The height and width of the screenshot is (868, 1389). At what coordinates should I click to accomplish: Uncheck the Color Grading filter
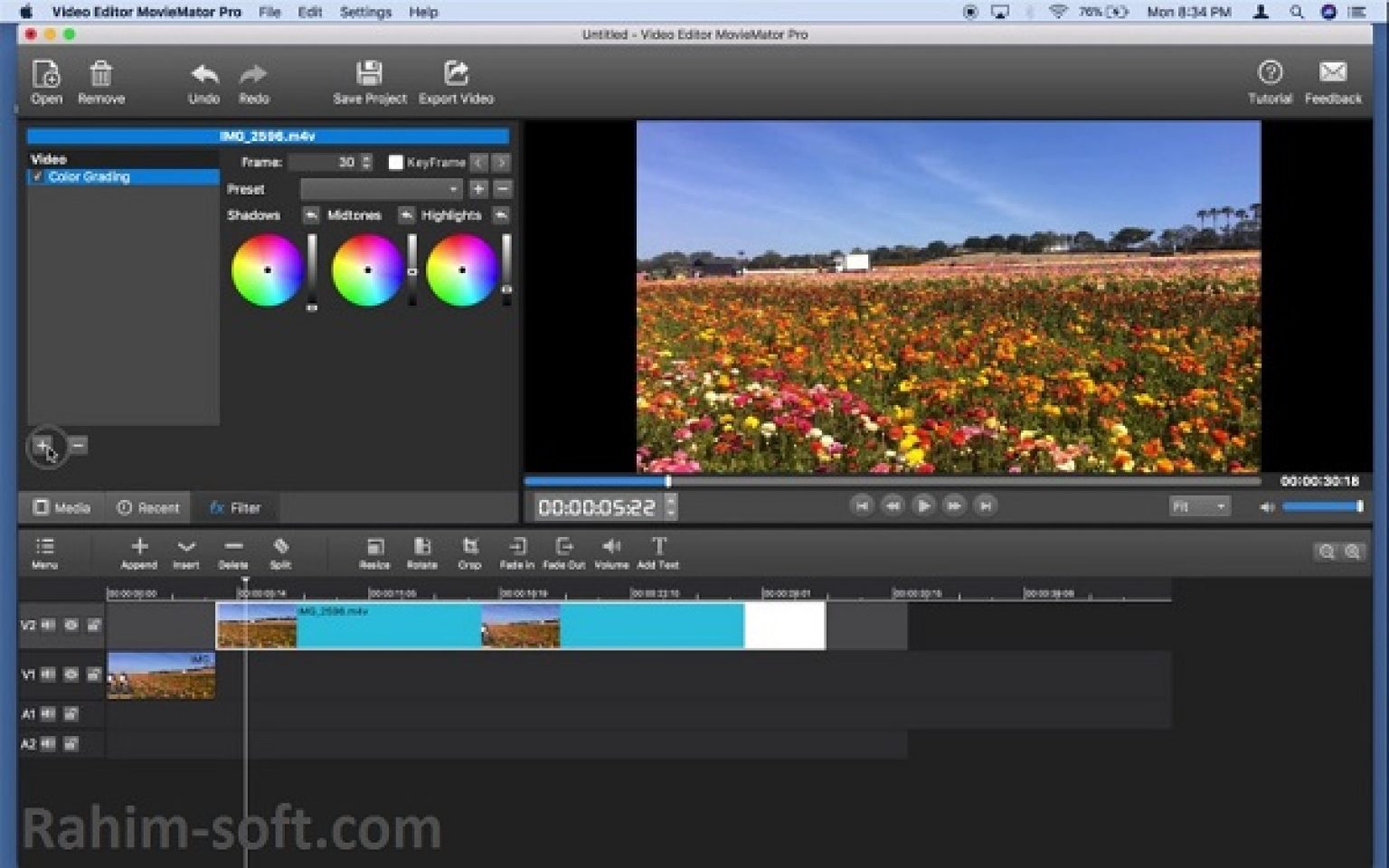tap(37, 177)
